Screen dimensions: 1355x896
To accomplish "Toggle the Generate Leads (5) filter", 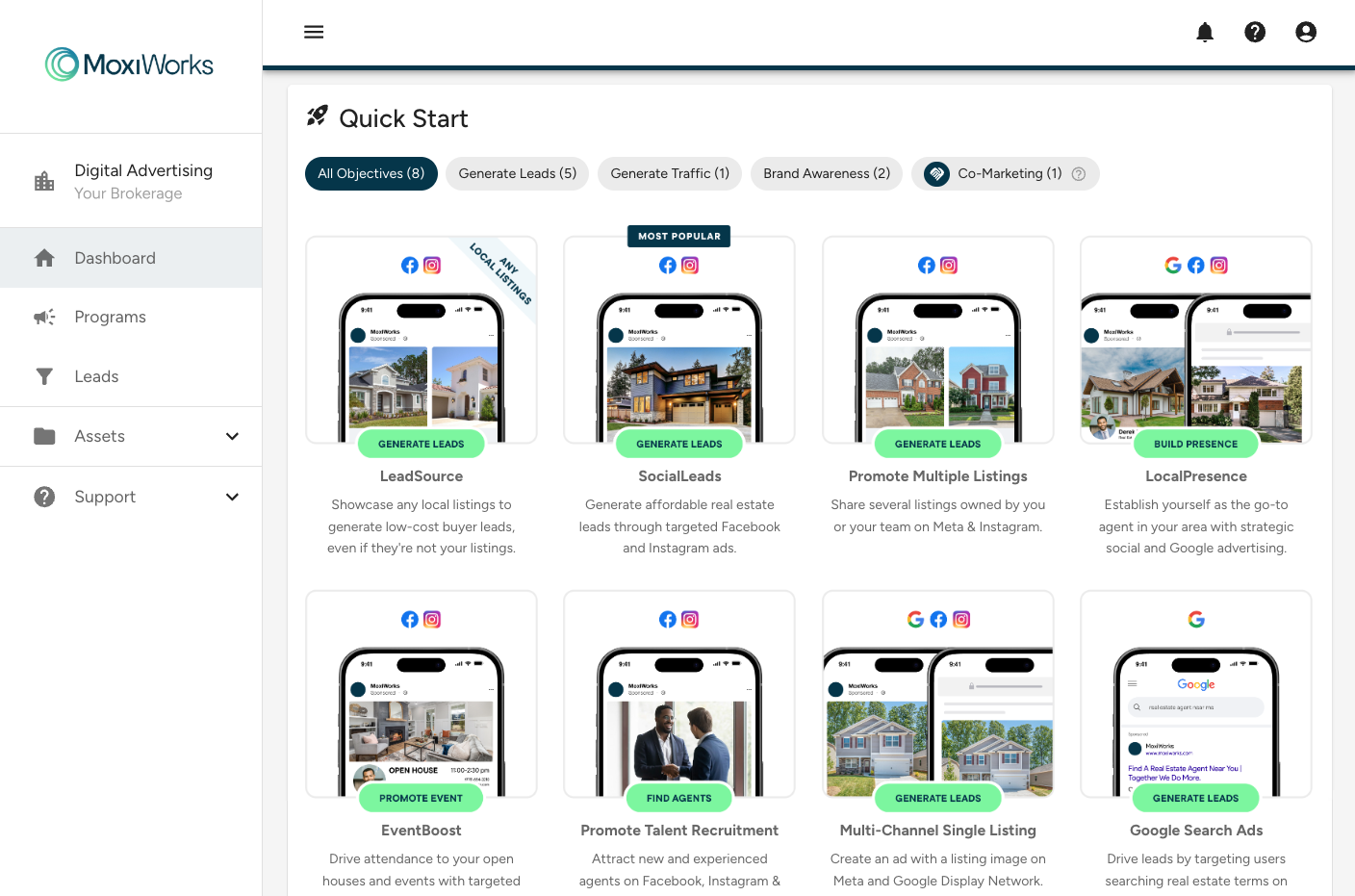I will [x=517, y=173].
